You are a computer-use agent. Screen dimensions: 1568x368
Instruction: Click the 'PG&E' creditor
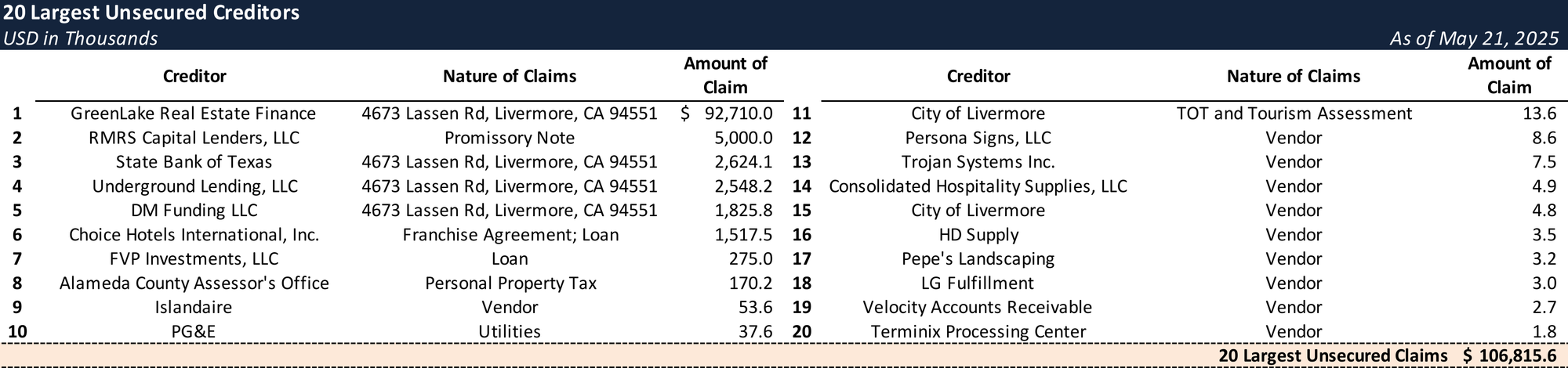pos(194,332)
